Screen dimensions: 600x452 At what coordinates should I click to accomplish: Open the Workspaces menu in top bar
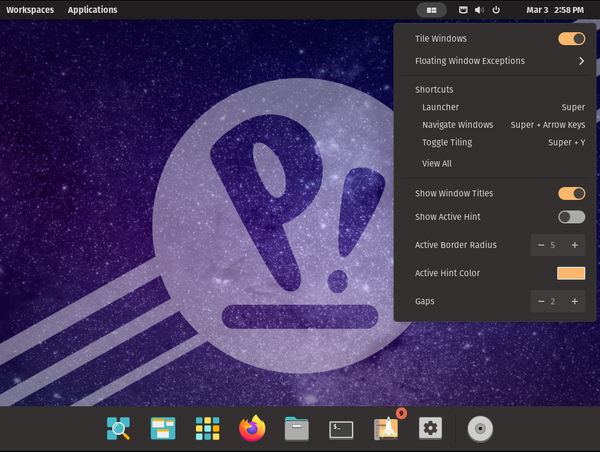click(x=30, y=10)
